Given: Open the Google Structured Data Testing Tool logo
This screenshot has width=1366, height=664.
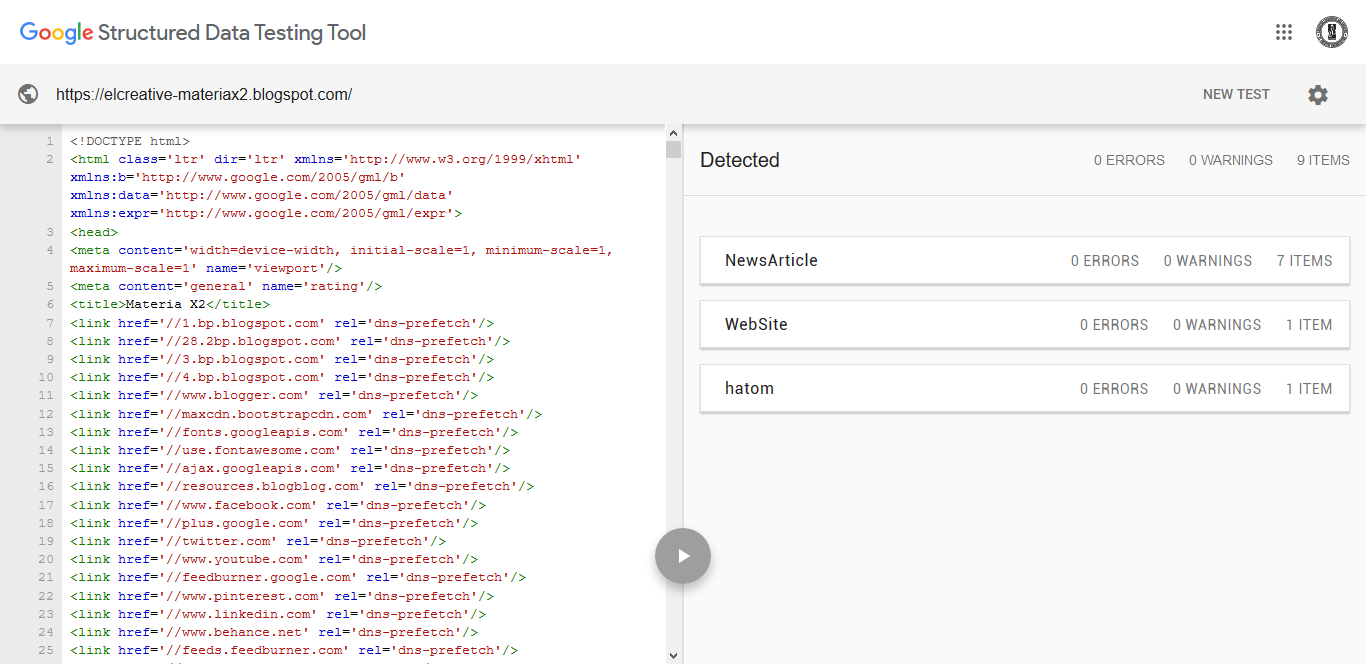Looking at the screenshot, I should pos(193,33).
